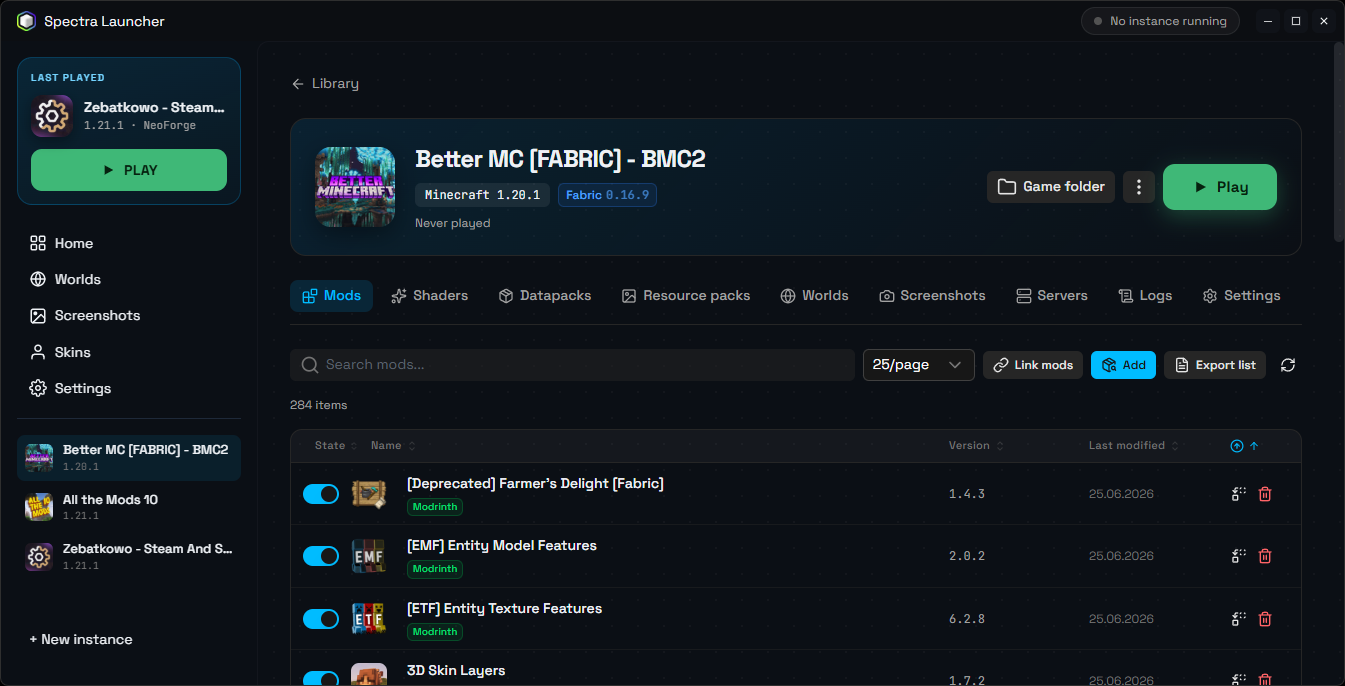The height and width of the screenshot is (686, 1345).
Task: Switch to the instance Worlds tab
Action: point(814,296)
